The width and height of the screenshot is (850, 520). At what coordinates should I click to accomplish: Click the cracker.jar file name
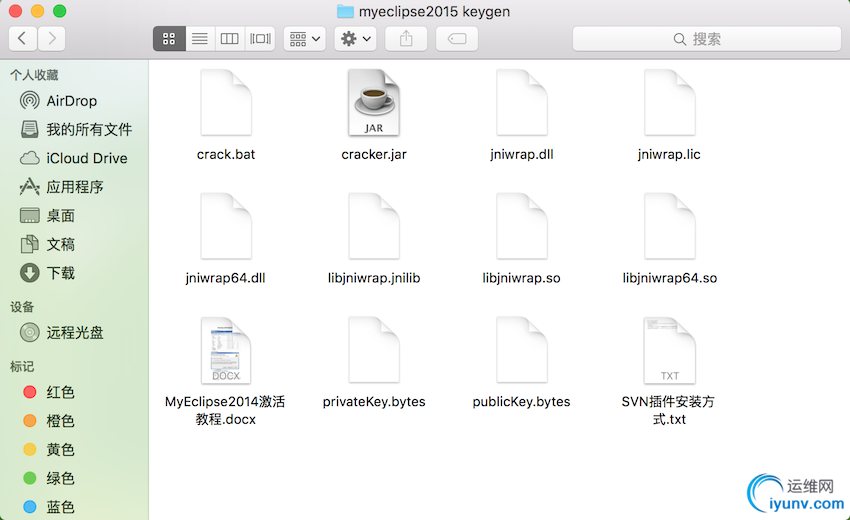tap(374, 155)
